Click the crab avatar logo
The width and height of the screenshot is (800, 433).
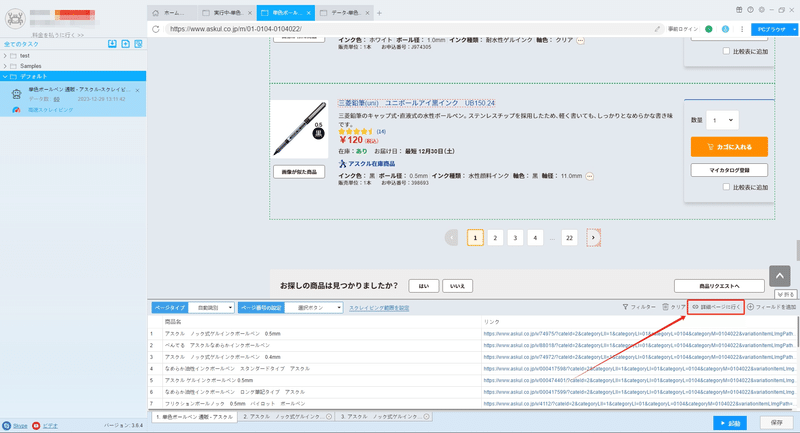click(15, 19)
